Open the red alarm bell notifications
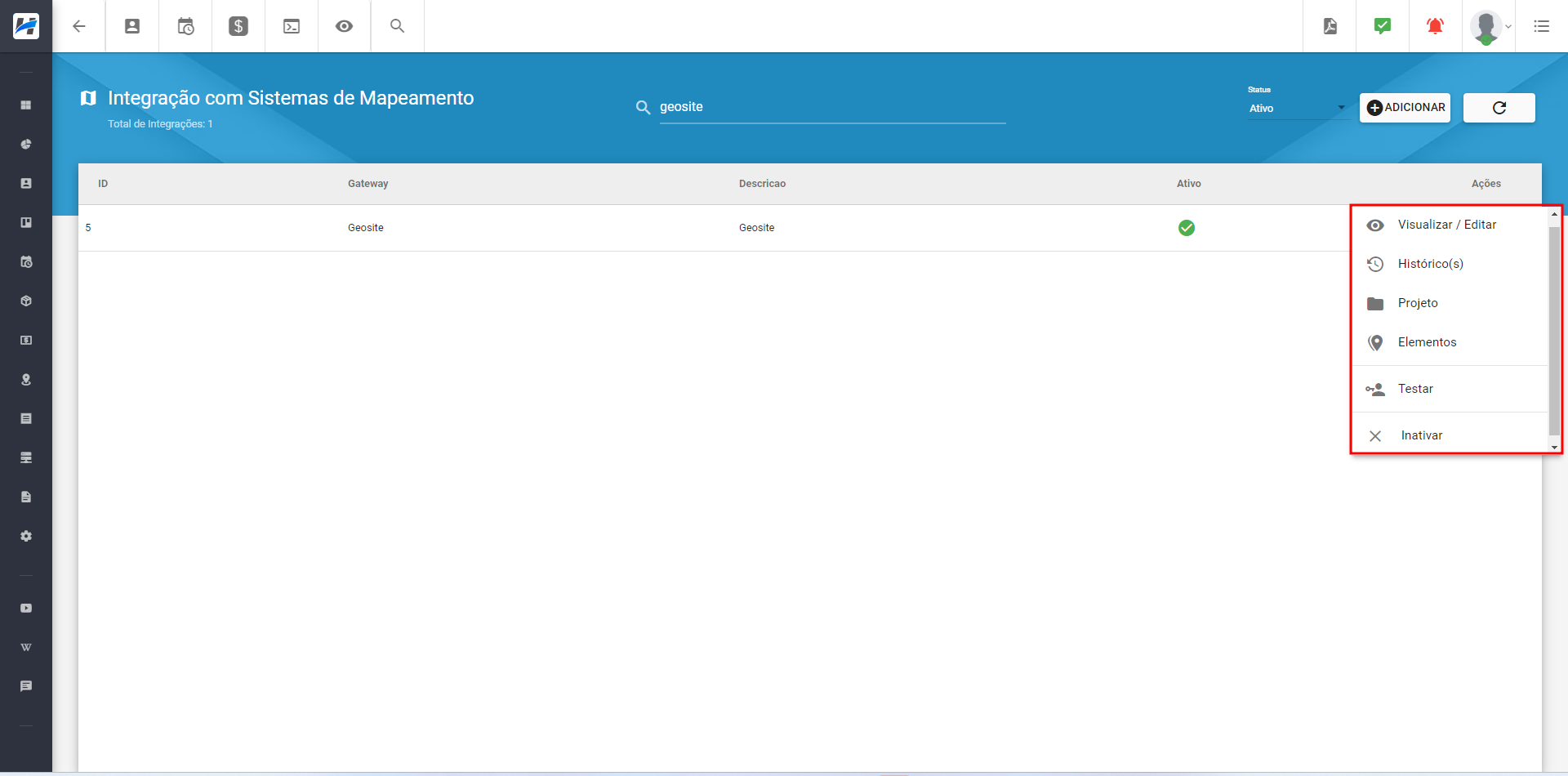Image resolution: width=1568 pixels, height=776 pixels. (x=1435, y=26)
